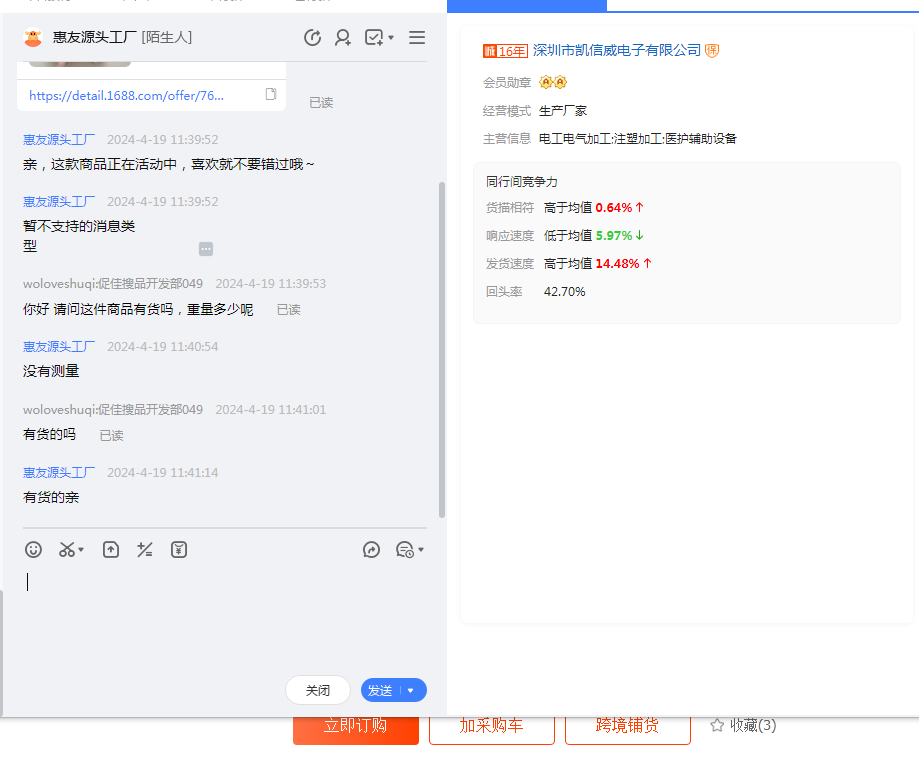Expand the chat history dropdown arrow
The image size is (919, 768).
[x=421, y=549]
